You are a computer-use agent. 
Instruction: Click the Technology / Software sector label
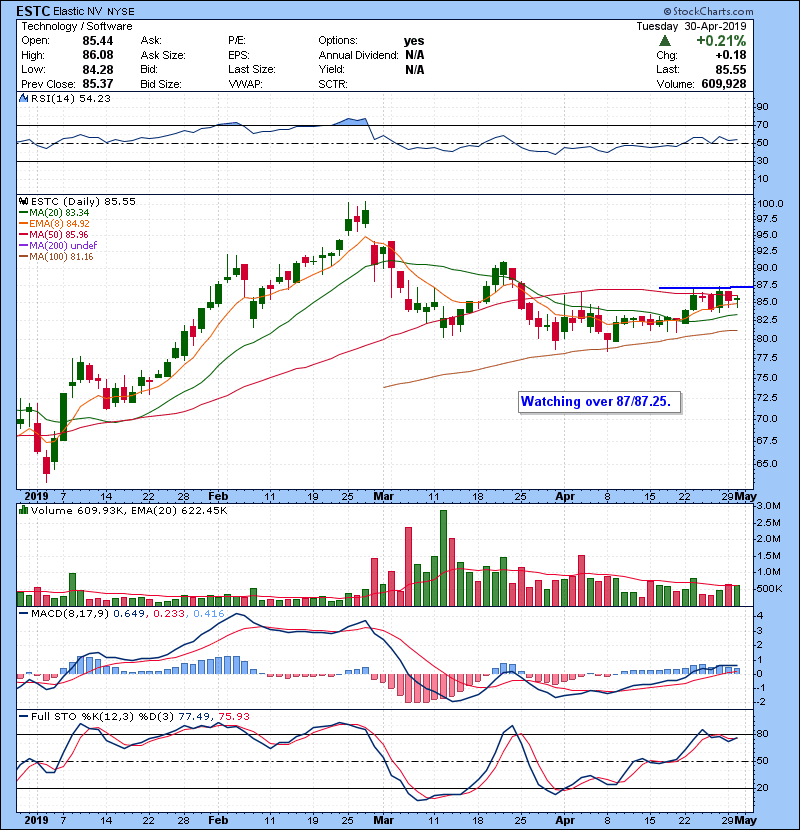pos(77,26)
